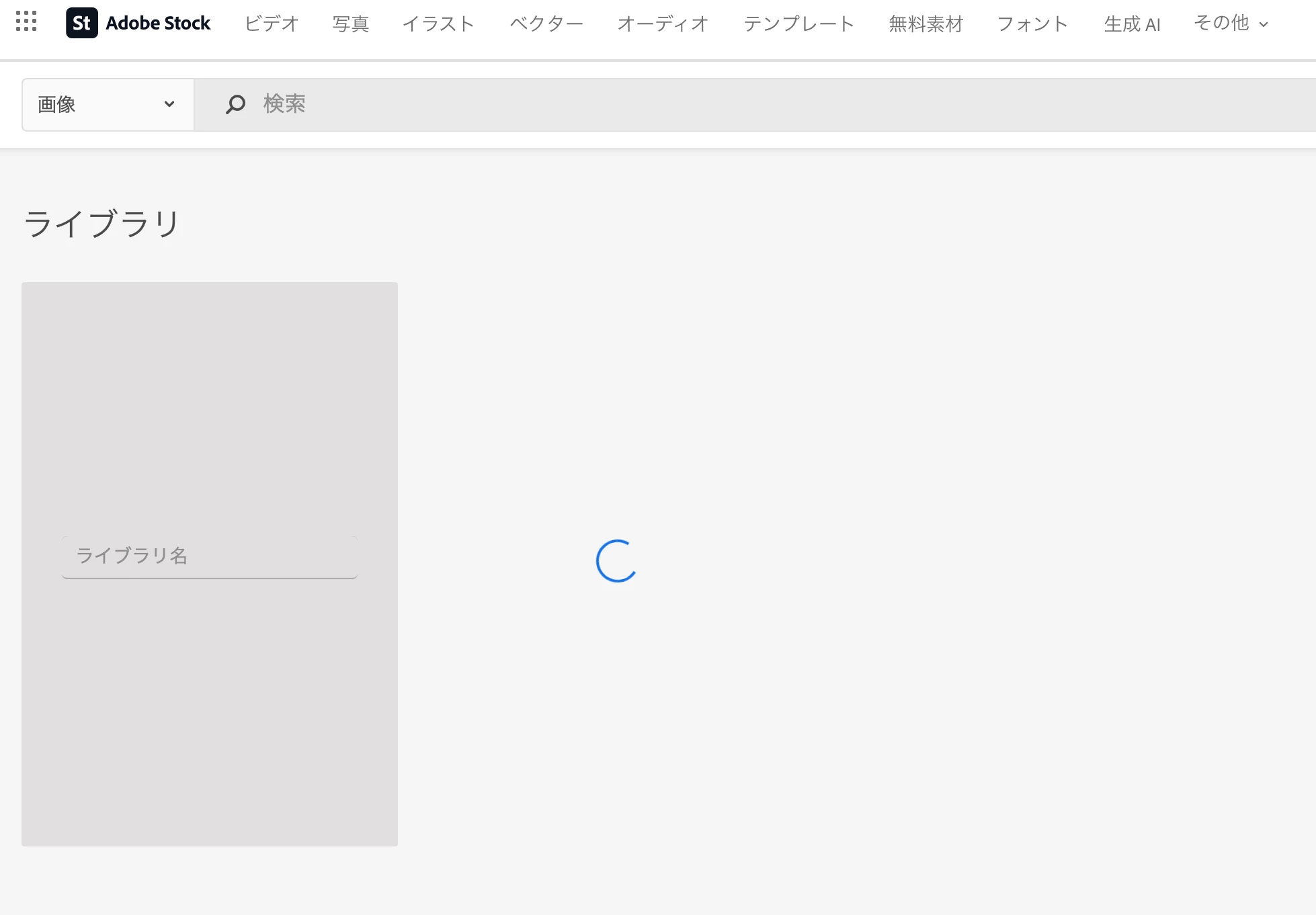Navigate to オーディオ section
The height and width of the screenshot is (915, 1316).
(x=663, y=24)
